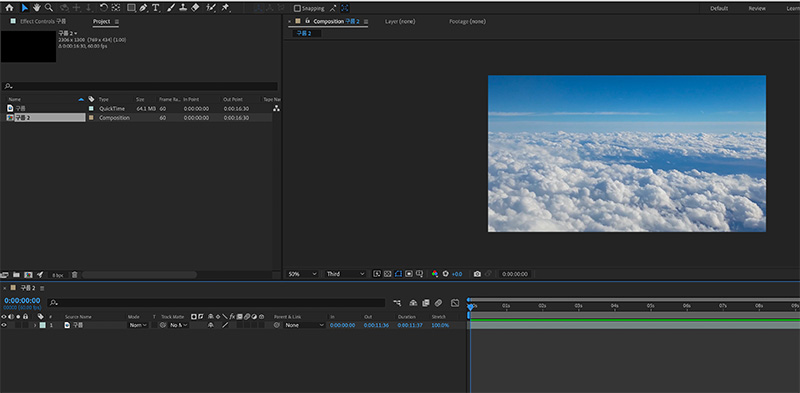Click the Stretch value 100.0%

pos(440,325)
